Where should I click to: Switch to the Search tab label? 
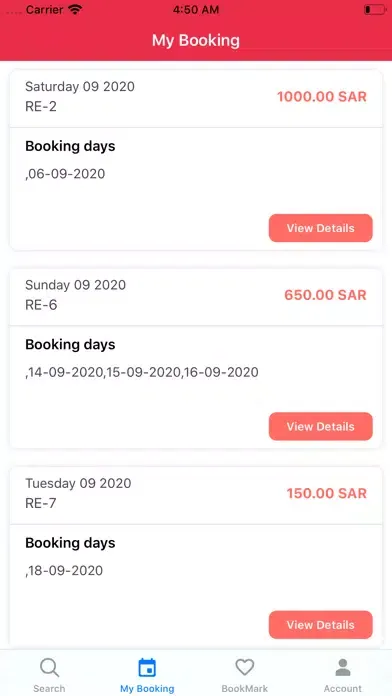point(49,689)
